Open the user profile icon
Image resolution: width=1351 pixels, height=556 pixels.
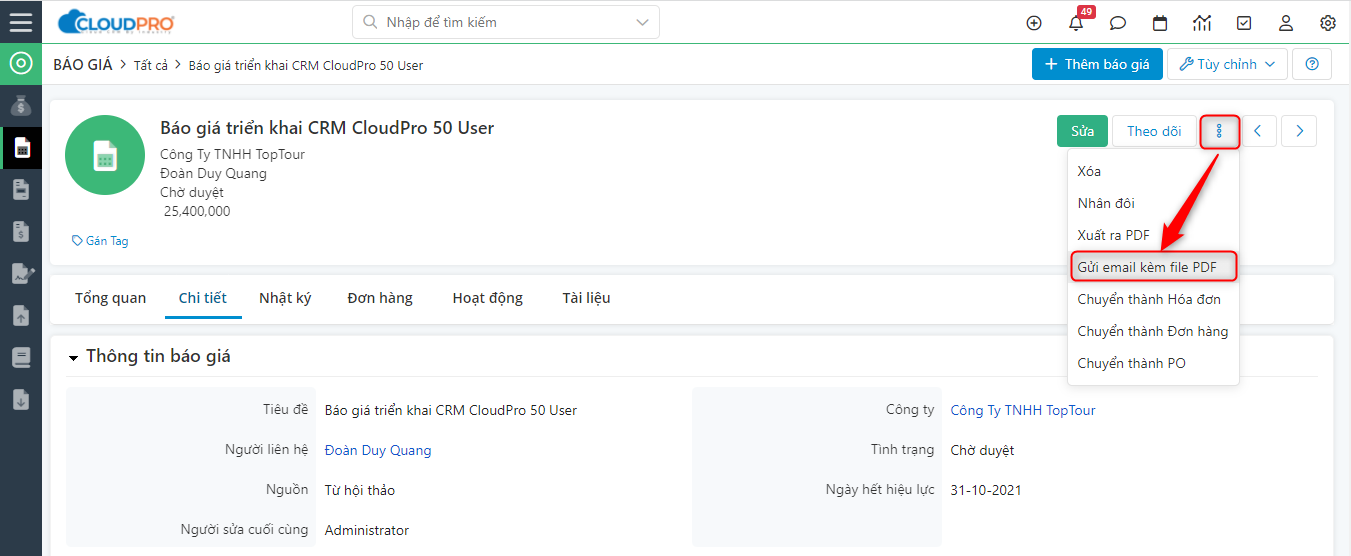click(x=1286, y=23)
